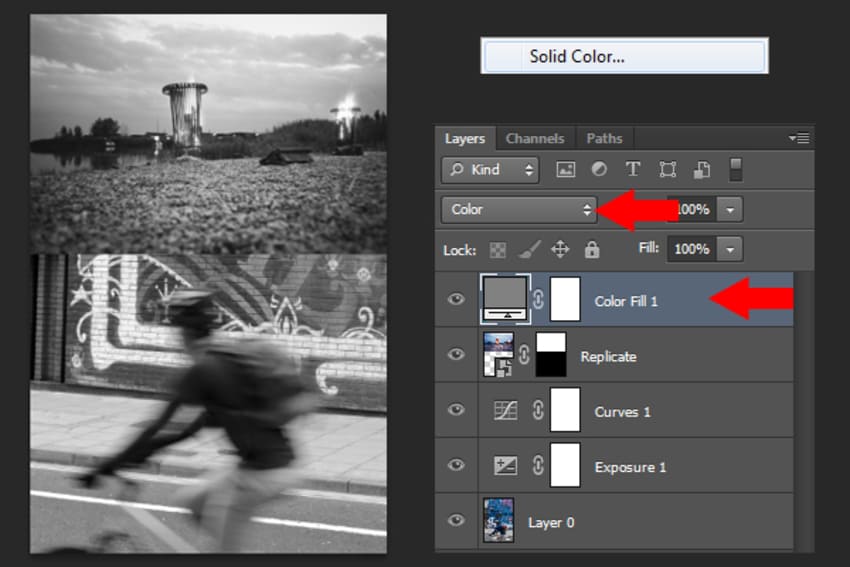Open the Layers panel flyout menu
850x567 pixels.
pos(799,138)
